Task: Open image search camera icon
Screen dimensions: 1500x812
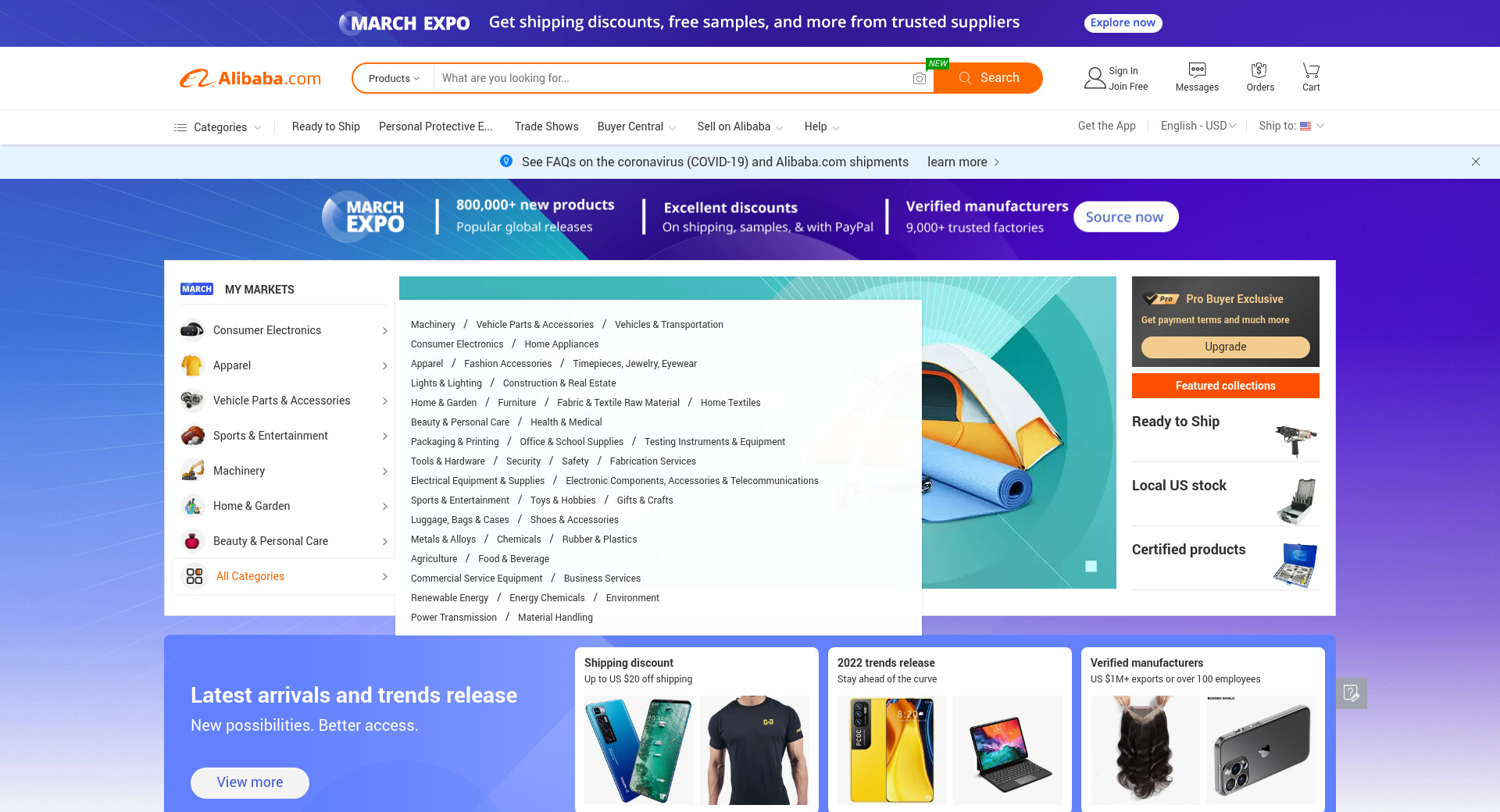Action: (920, 78)
